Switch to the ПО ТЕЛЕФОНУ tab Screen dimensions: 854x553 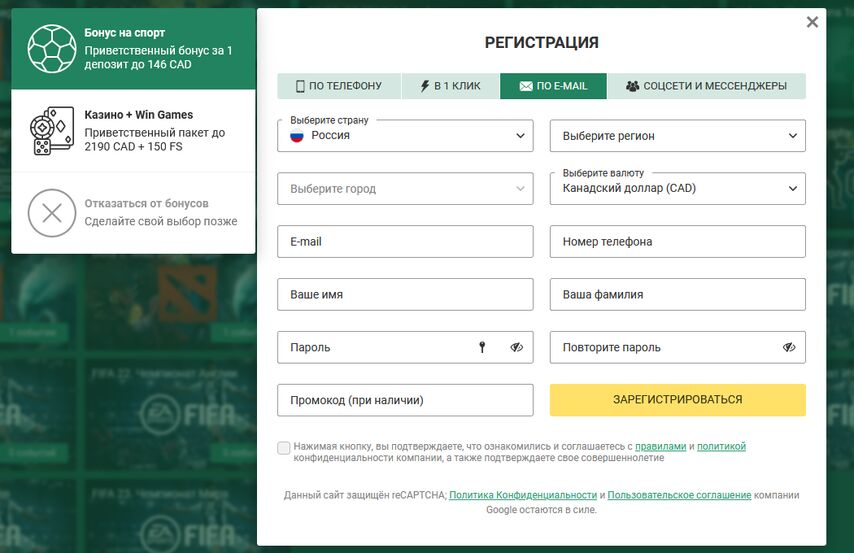pyautogui.click(x=339, y=86)
